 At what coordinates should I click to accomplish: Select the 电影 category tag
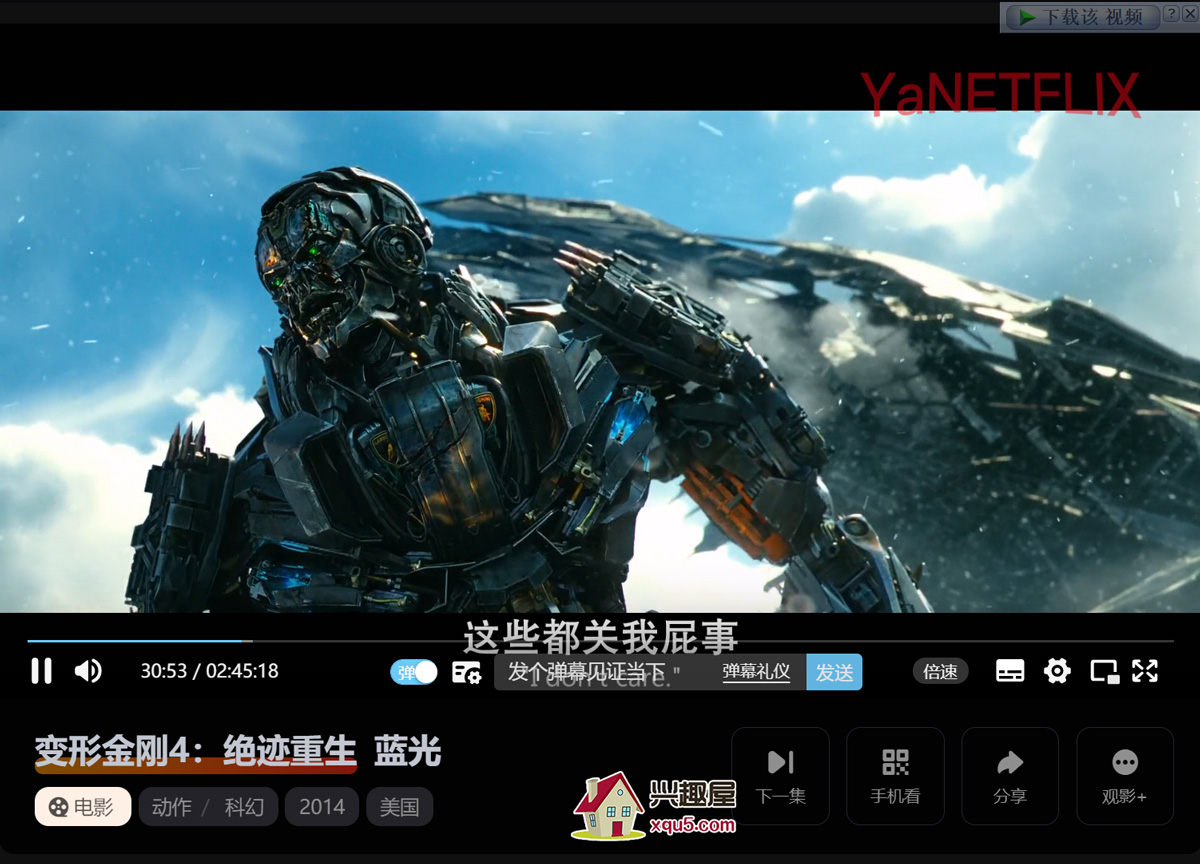(83, 807)
